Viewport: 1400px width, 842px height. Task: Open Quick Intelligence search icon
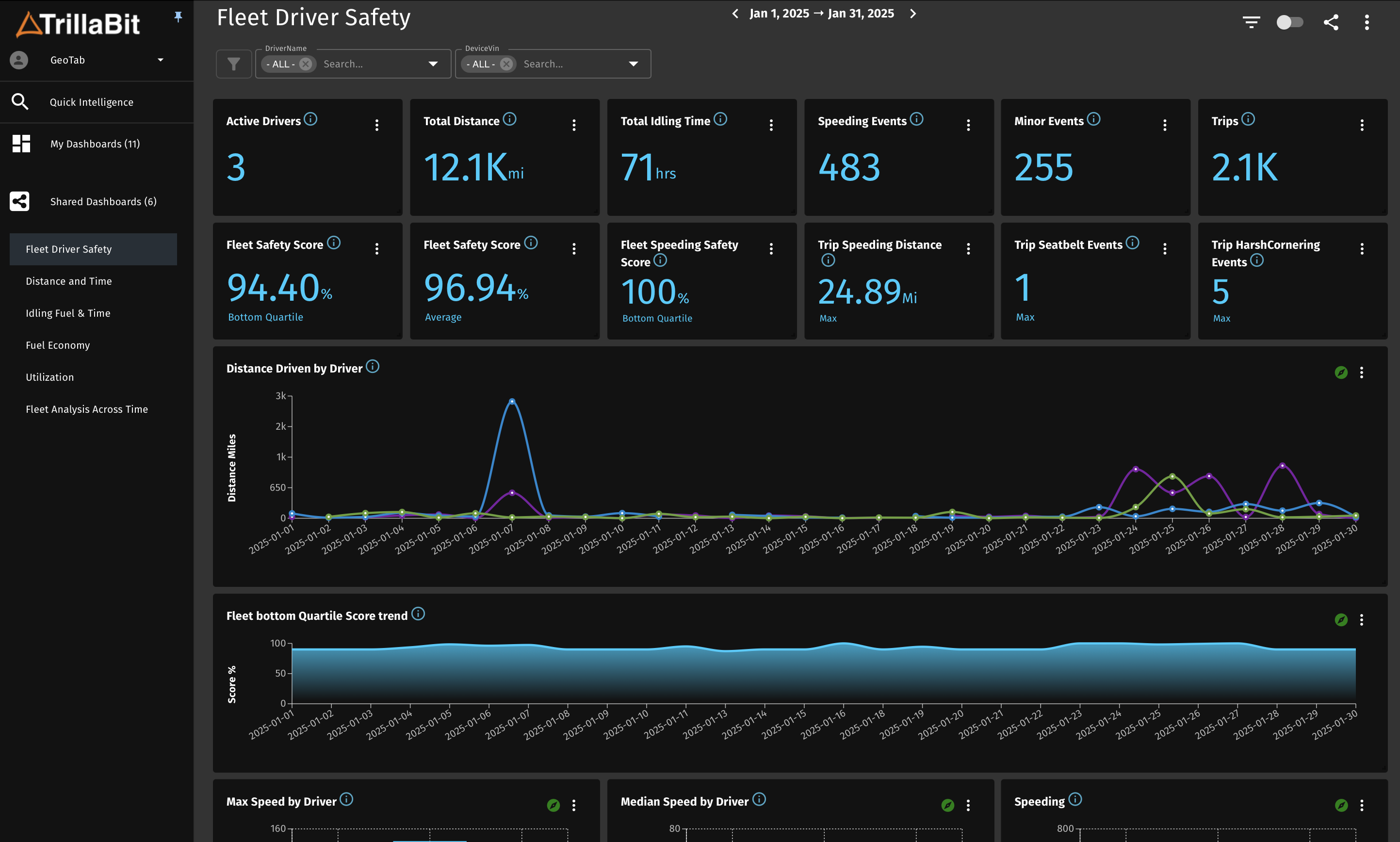(x=20, y=101)
